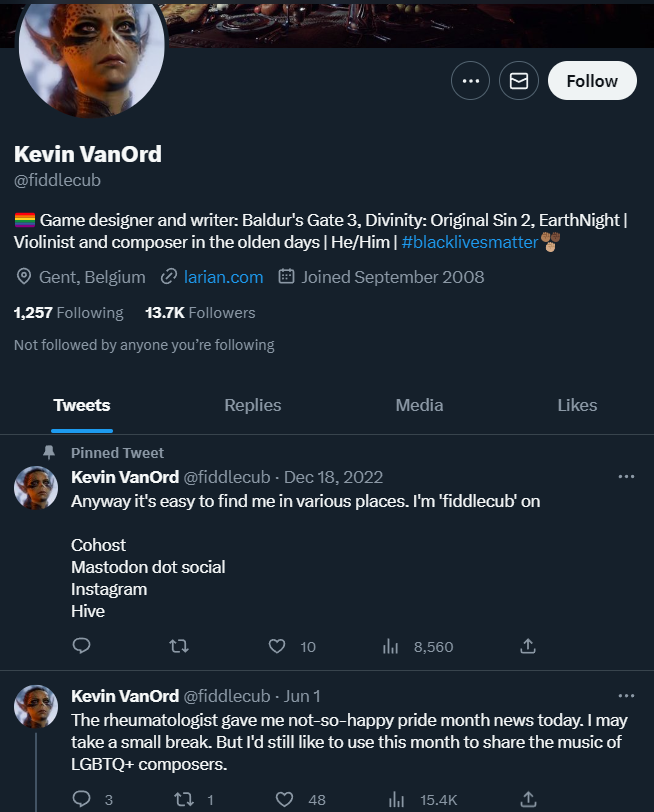The width and height of the screenshot is (654, 812).
Task: Switch to the Replies tab
Action: click(253, 405)
